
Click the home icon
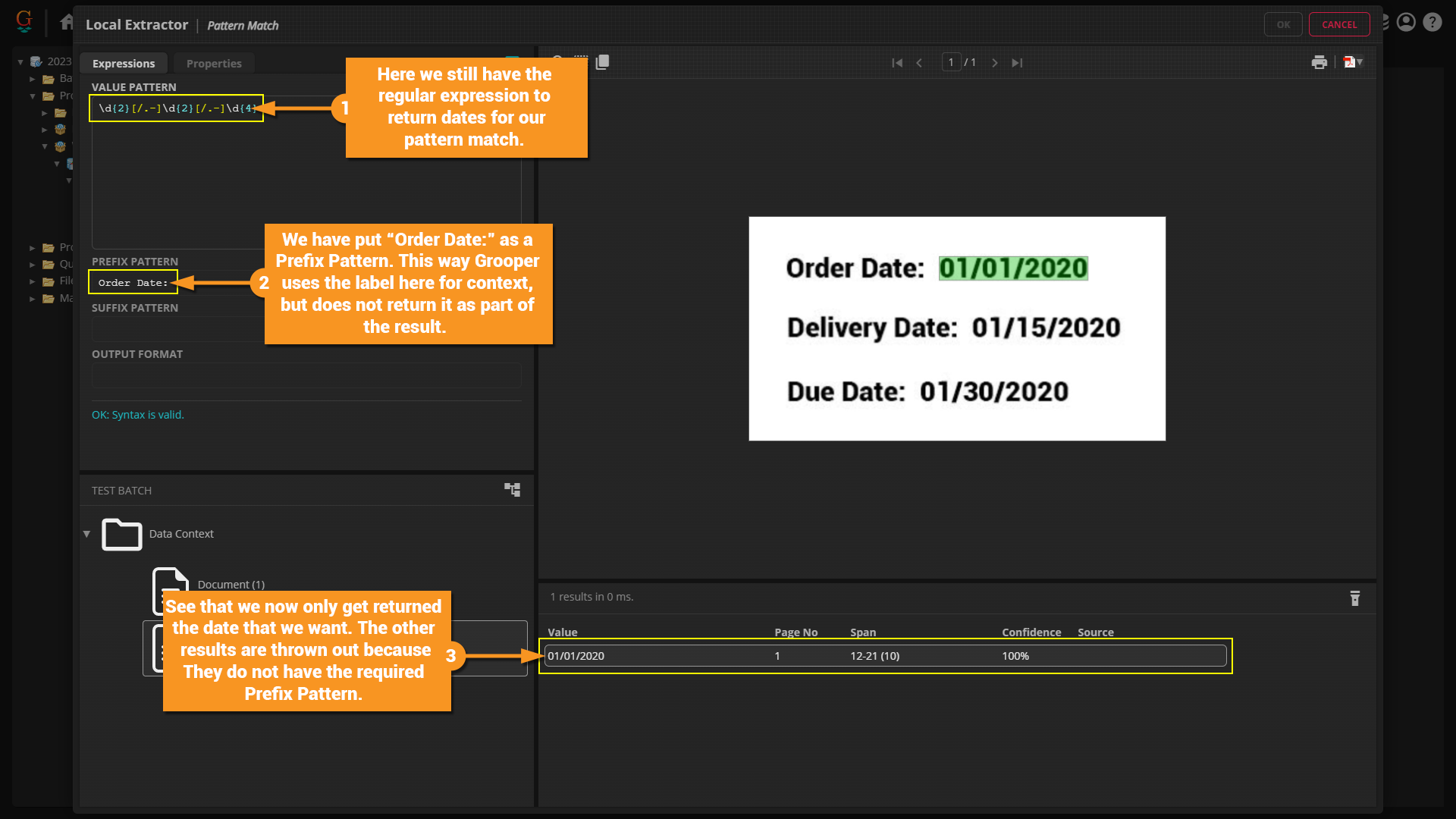67,23
